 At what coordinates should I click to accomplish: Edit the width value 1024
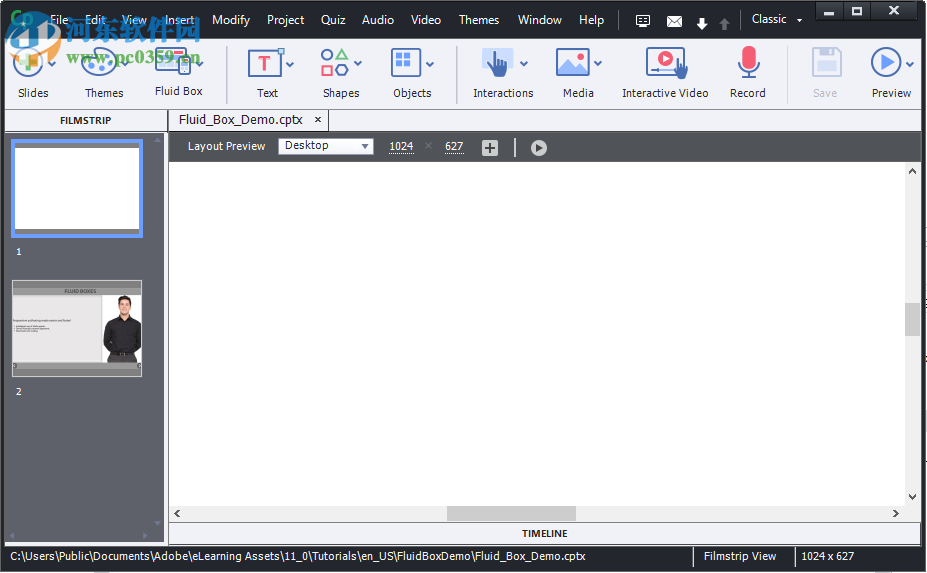coord(401,147)
